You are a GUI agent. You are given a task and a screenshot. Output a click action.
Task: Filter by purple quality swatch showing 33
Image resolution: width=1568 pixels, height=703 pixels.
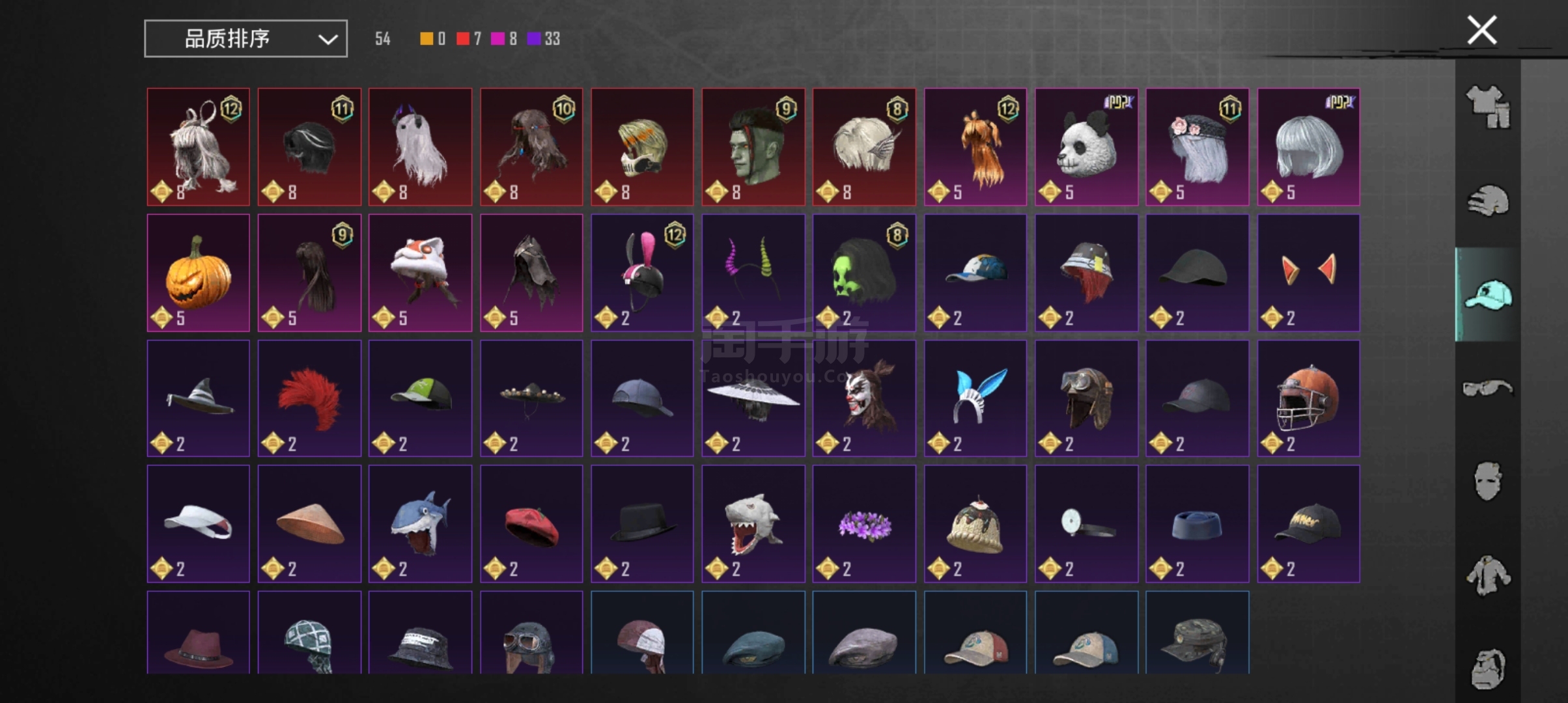[544, 39]
